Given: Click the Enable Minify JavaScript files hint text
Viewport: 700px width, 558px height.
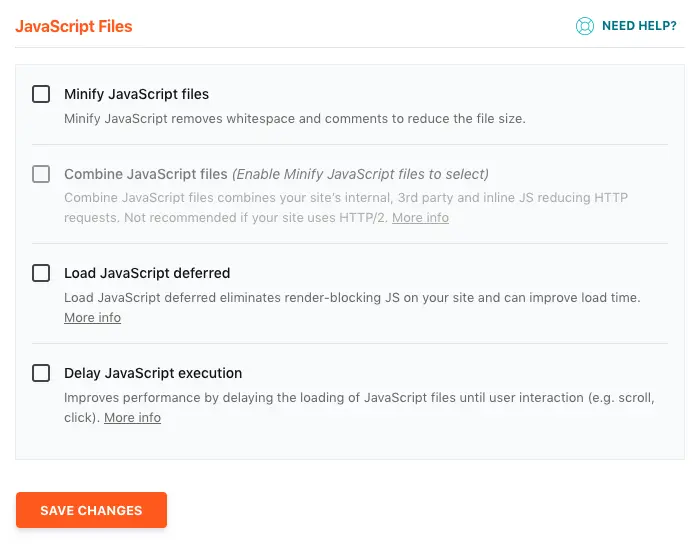Looking at the screenshot, I should click(360, 174).
